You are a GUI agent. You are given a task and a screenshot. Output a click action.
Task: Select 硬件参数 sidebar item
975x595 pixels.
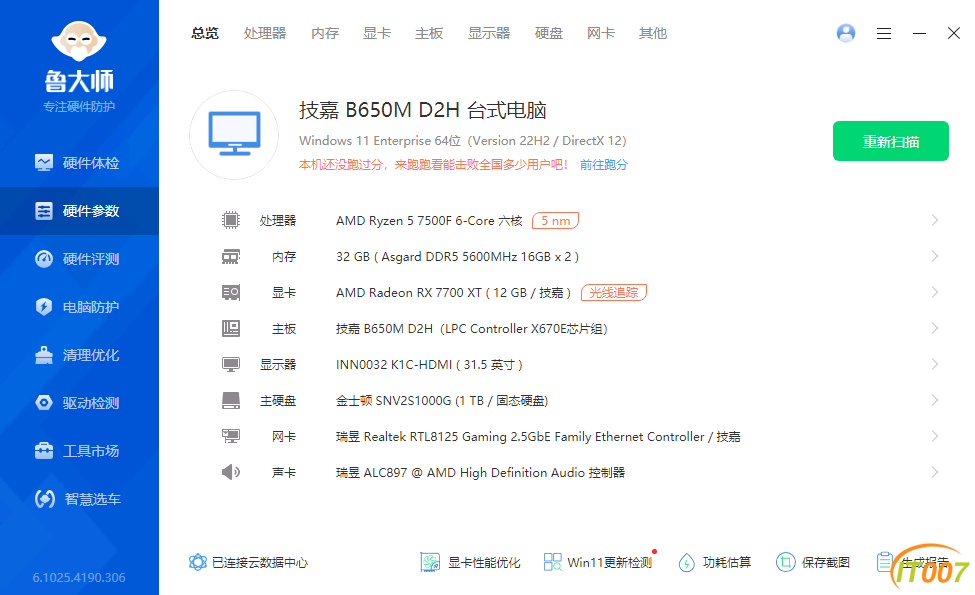click(79, 211)
